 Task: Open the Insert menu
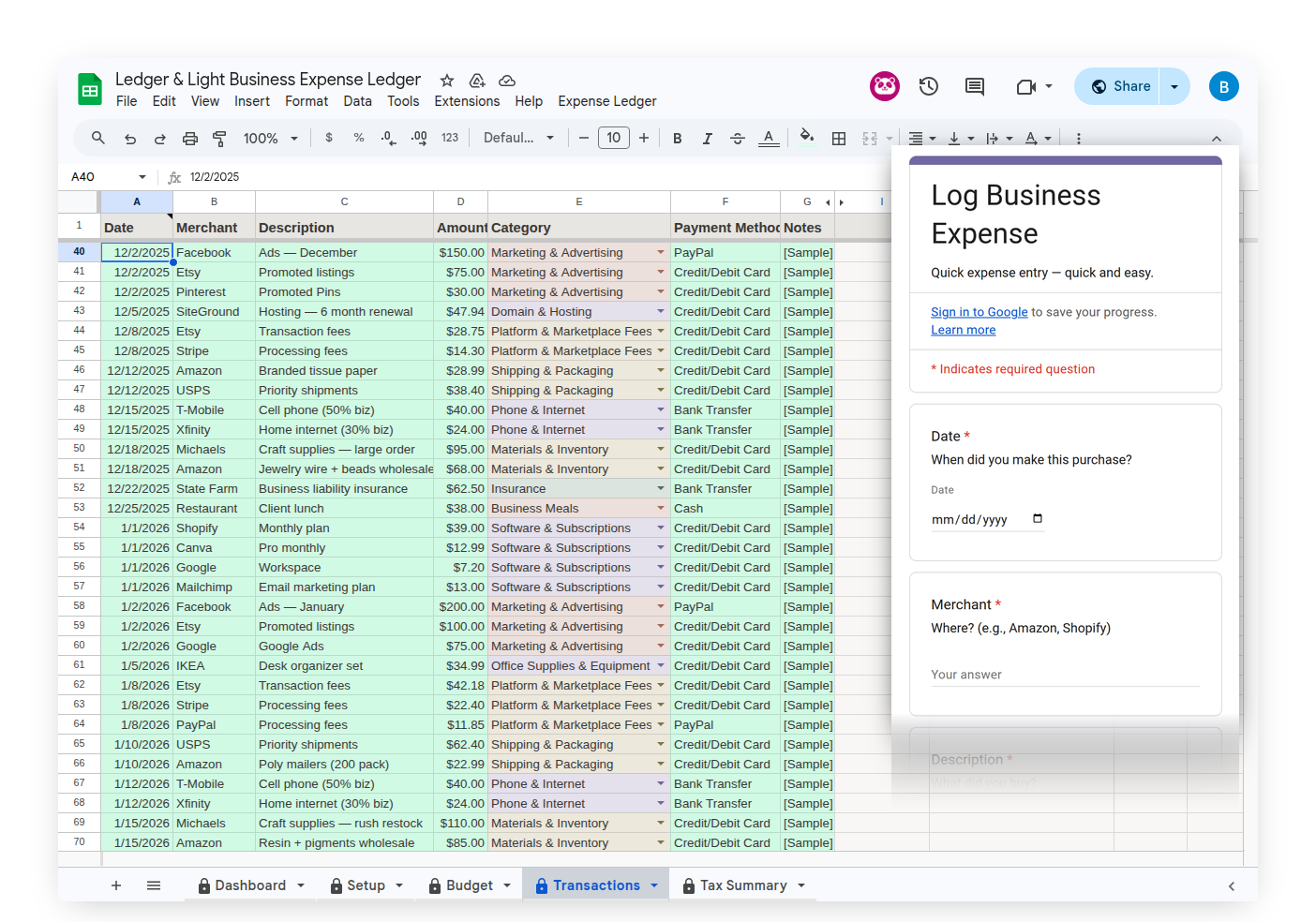252,101
